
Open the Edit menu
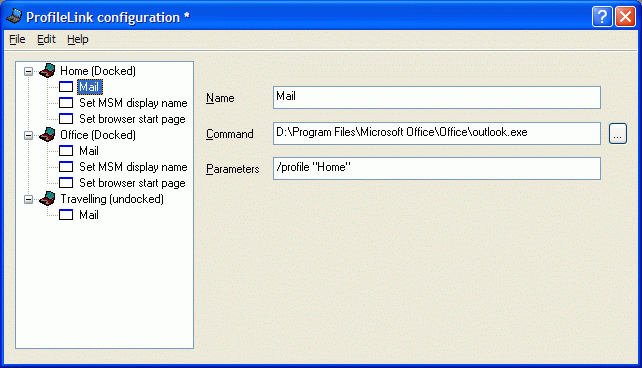[x=46, y=39]
